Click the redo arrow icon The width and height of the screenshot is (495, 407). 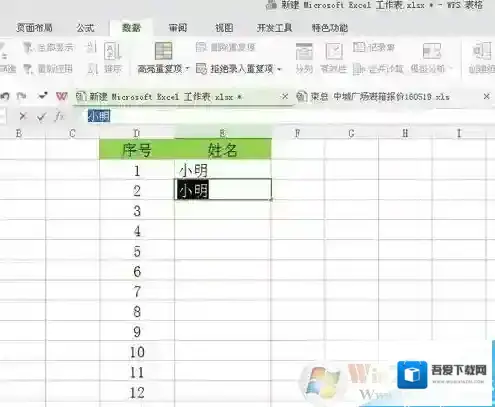22,97
